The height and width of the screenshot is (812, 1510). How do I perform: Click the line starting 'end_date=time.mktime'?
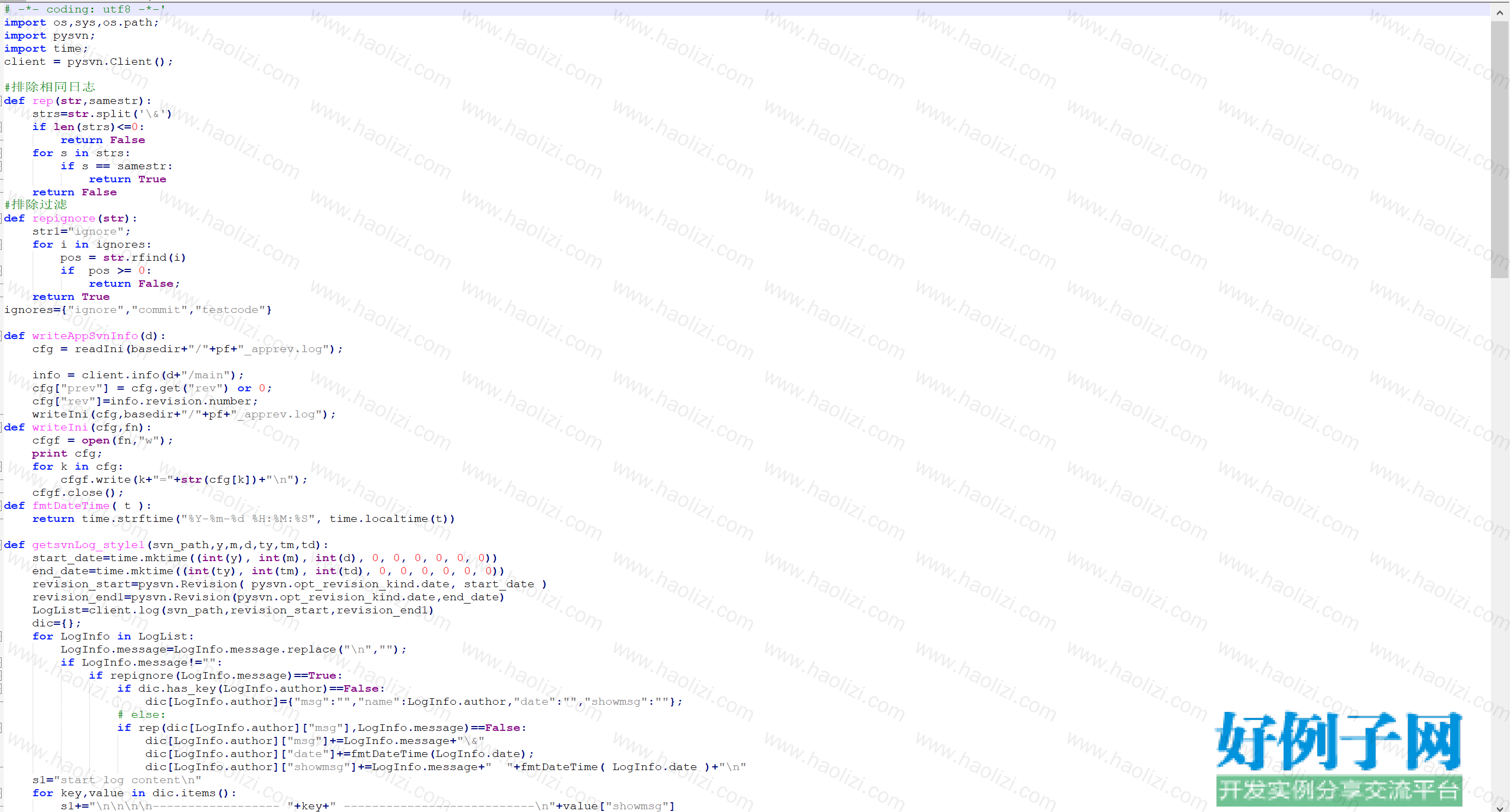click(268, 571)
